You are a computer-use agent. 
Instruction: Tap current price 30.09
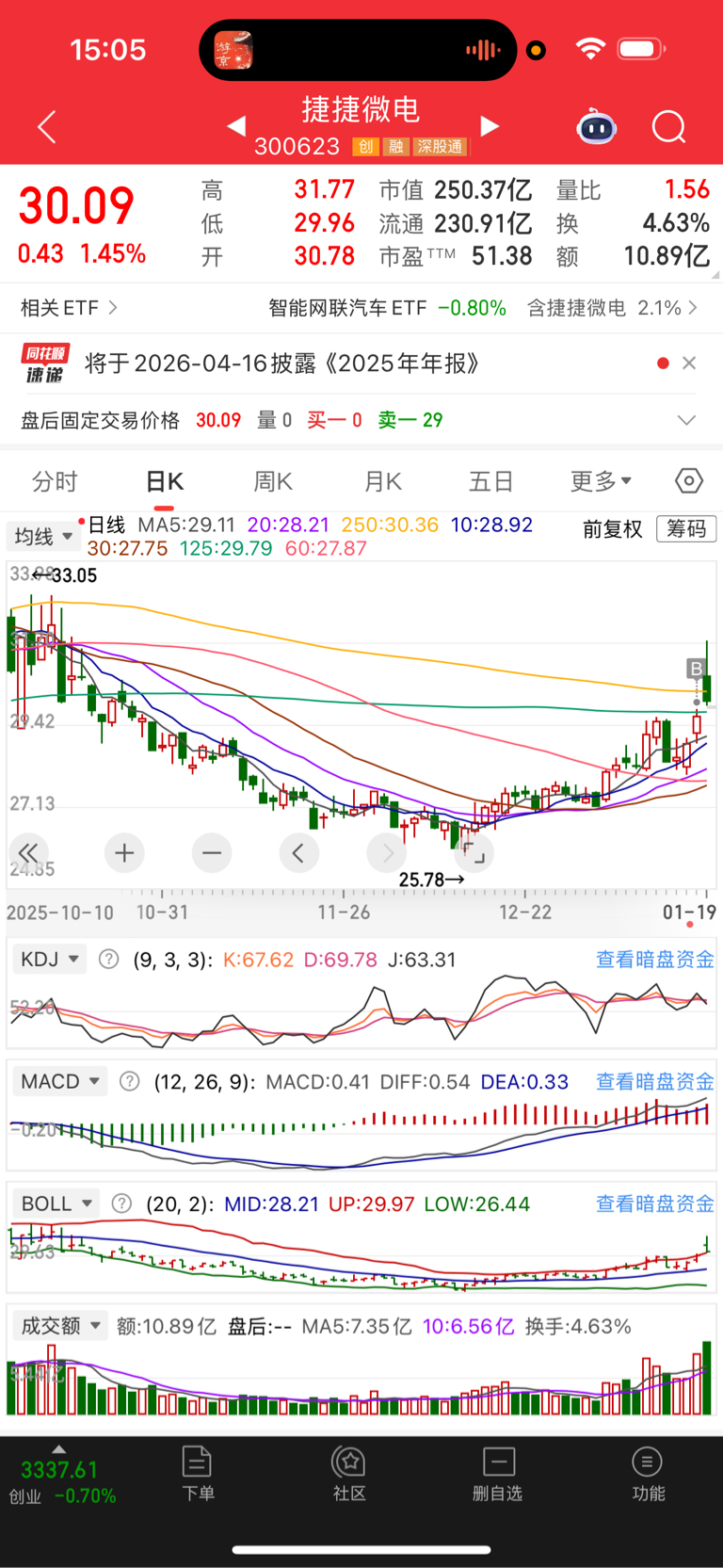76,206
